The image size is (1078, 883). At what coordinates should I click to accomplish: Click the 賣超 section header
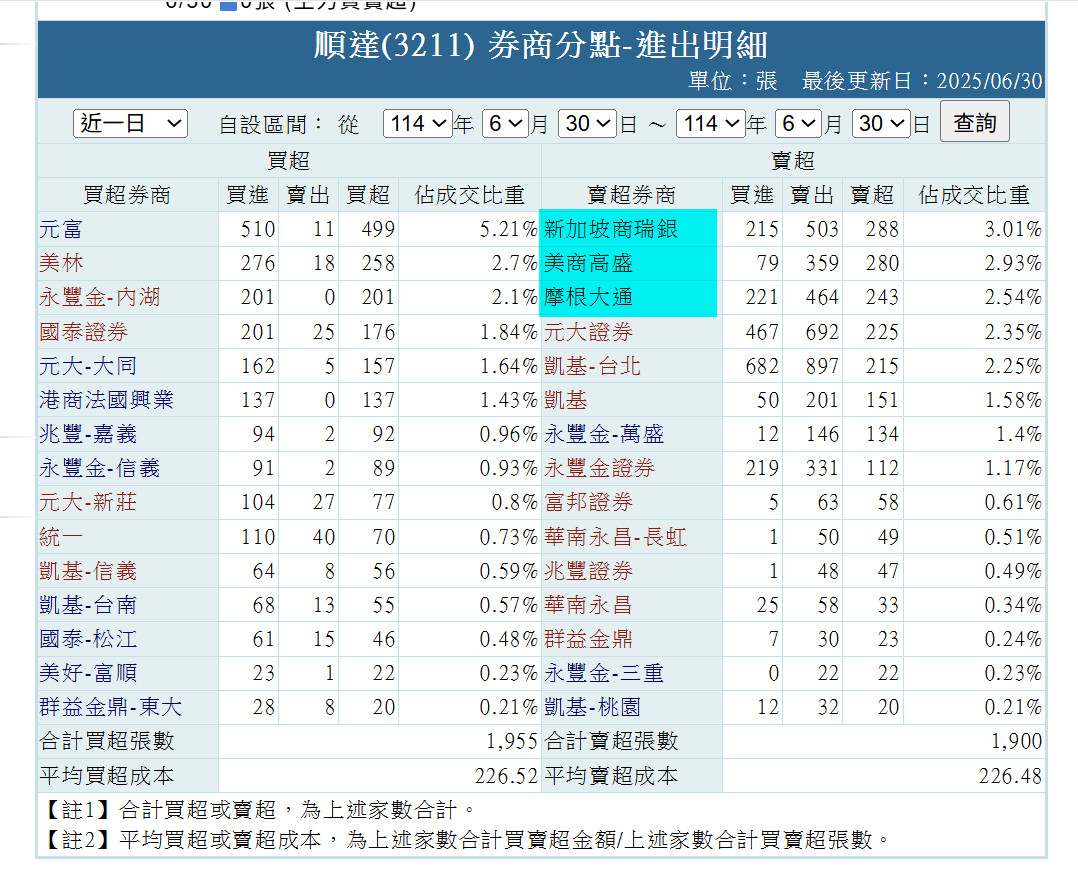click(793, 161)
